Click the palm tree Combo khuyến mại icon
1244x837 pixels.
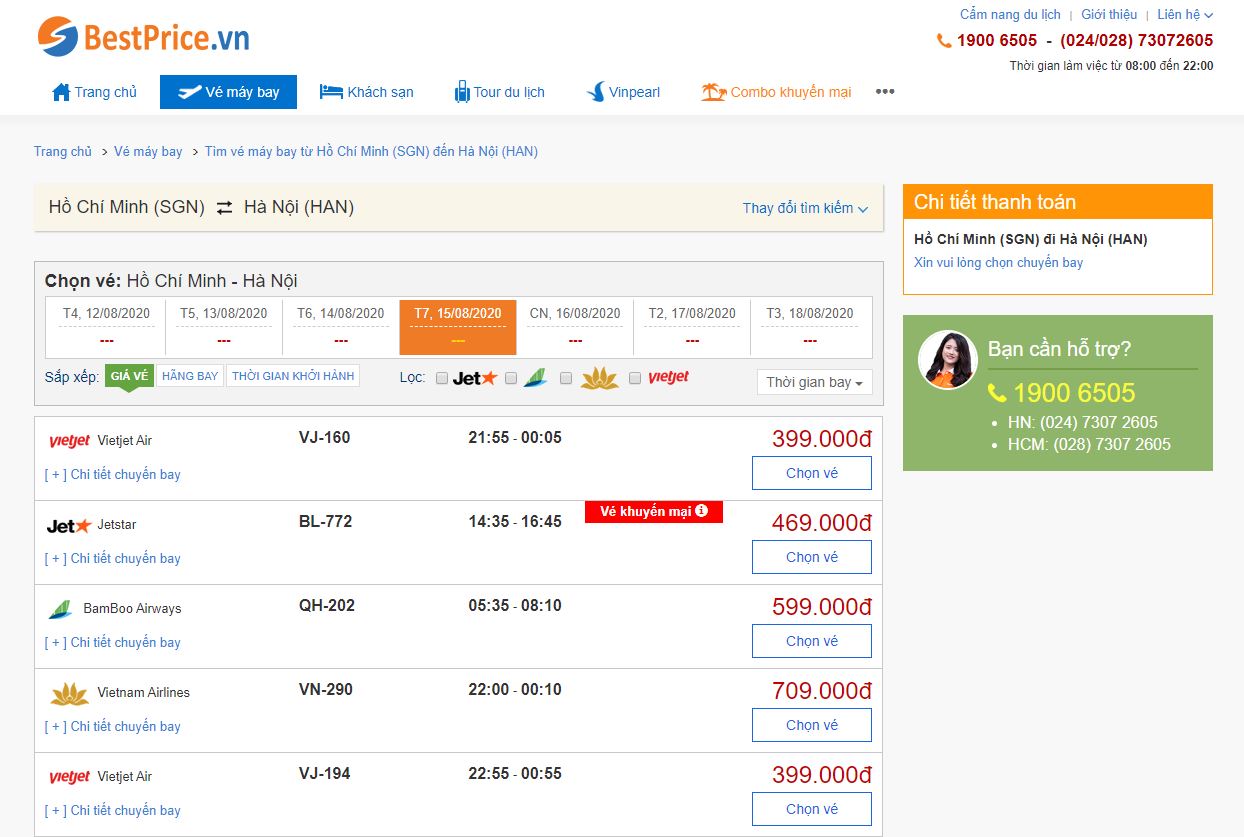point(713,92)
